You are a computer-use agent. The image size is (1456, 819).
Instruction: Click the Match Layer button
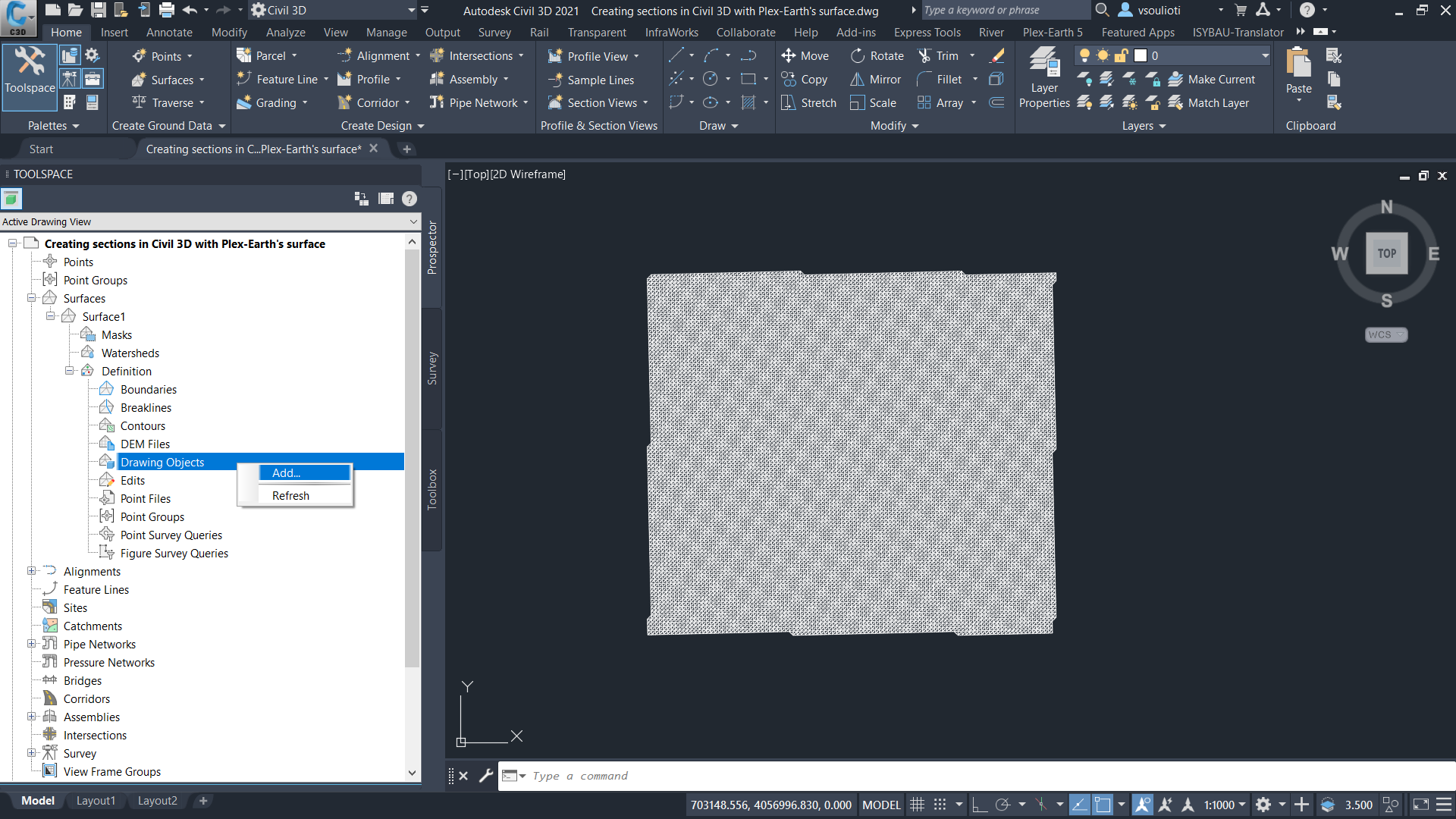1209,102
